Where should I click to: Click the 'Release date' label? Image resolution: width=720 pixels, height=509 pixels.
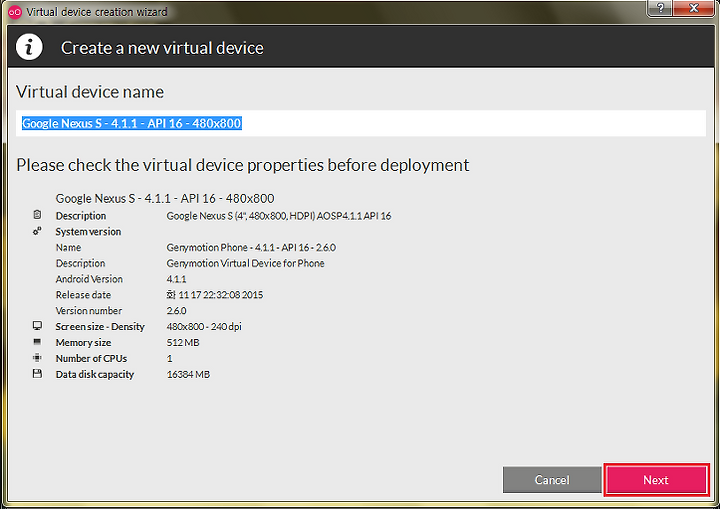pyautogui.click(x=83, y=295)
